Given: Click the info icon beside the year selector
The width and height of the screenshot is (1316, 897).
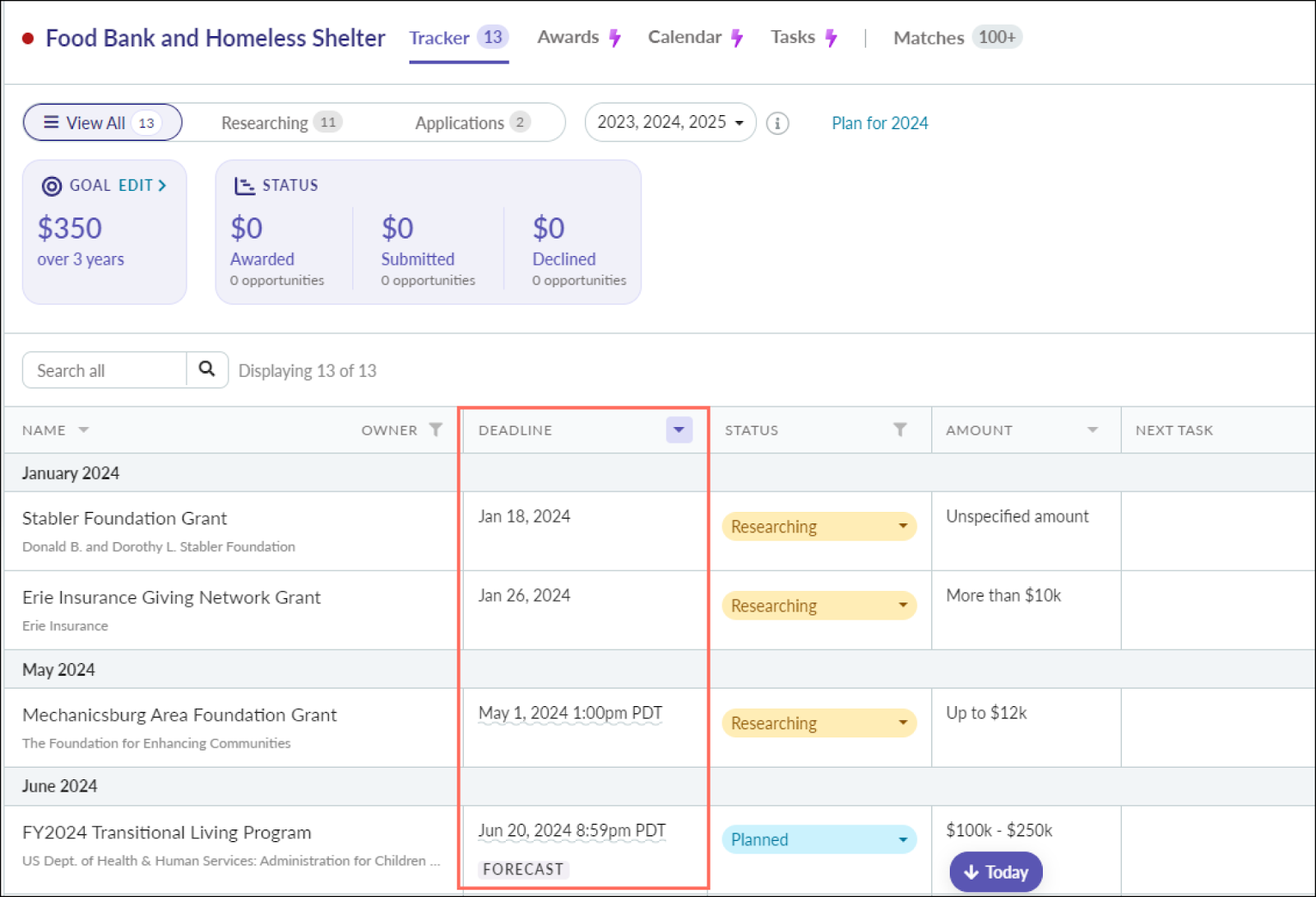Looking at the screenshot, I should tap(776, 123).
